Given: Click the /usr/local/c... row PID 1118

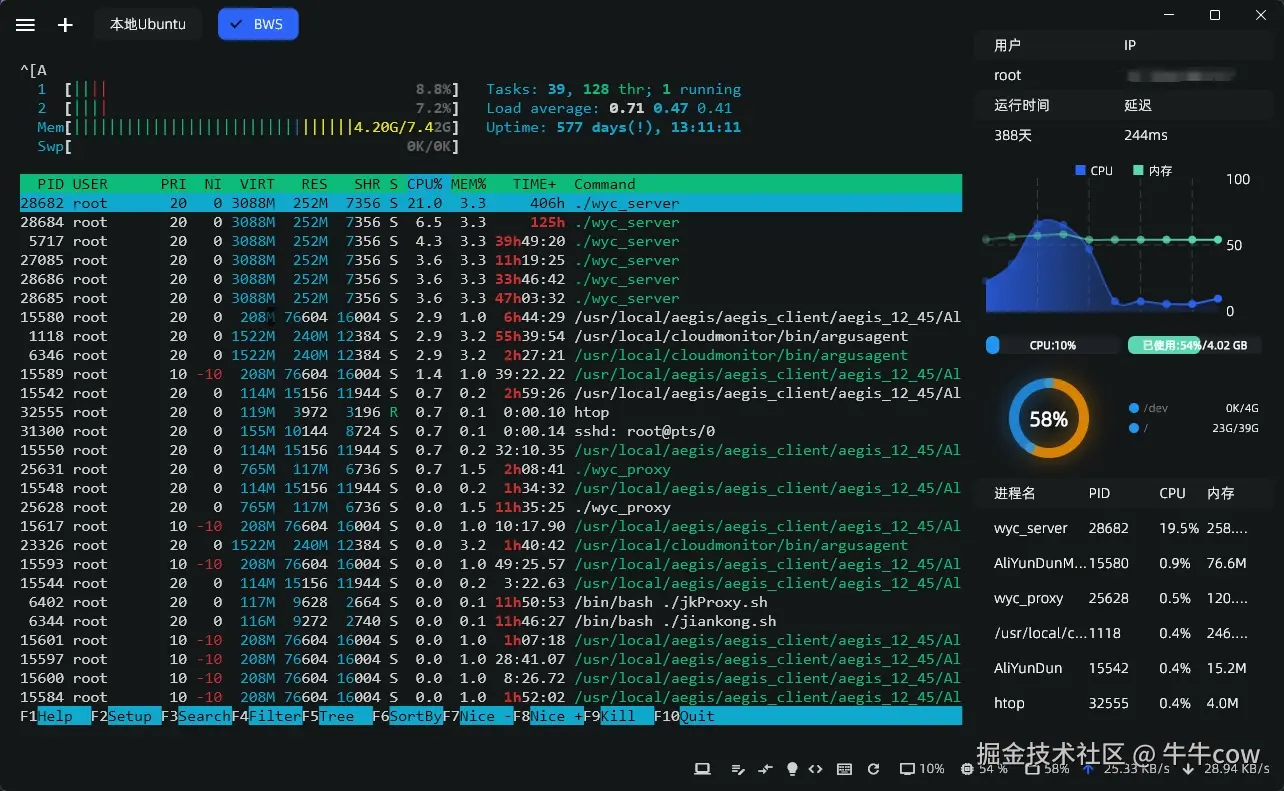Looking at the screenshot, I should pos(1123,633).
